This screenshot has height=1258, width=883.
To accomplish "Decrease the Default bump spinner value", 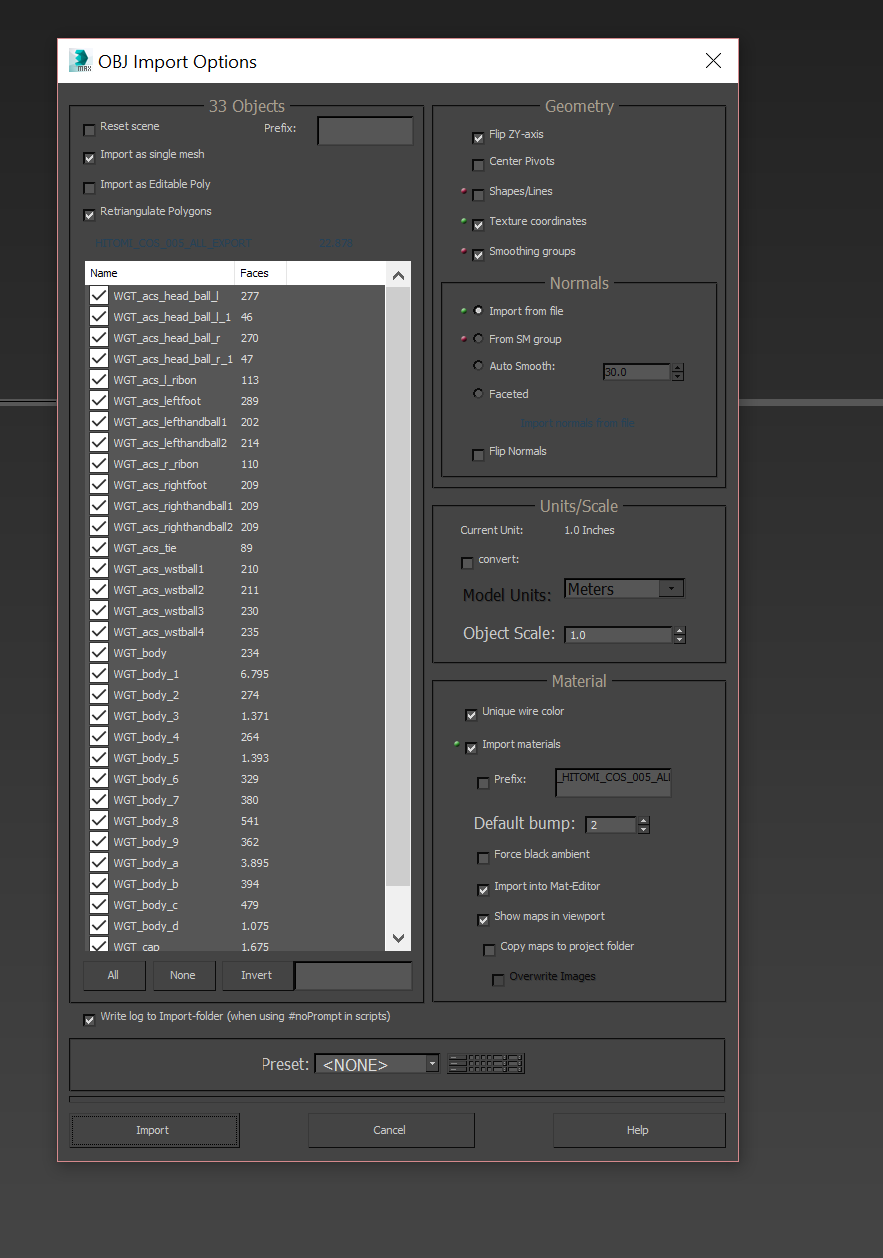I will 643,829.
